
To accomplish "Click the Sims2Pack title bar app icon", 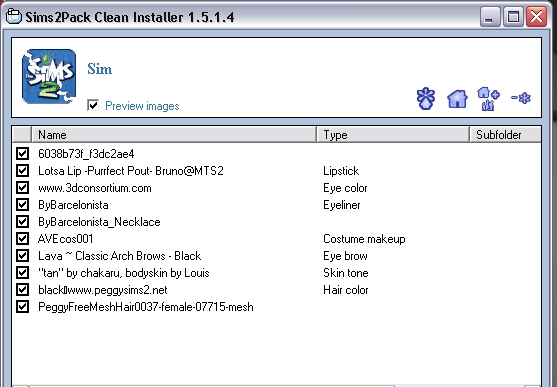I will (x=13, y=17).
